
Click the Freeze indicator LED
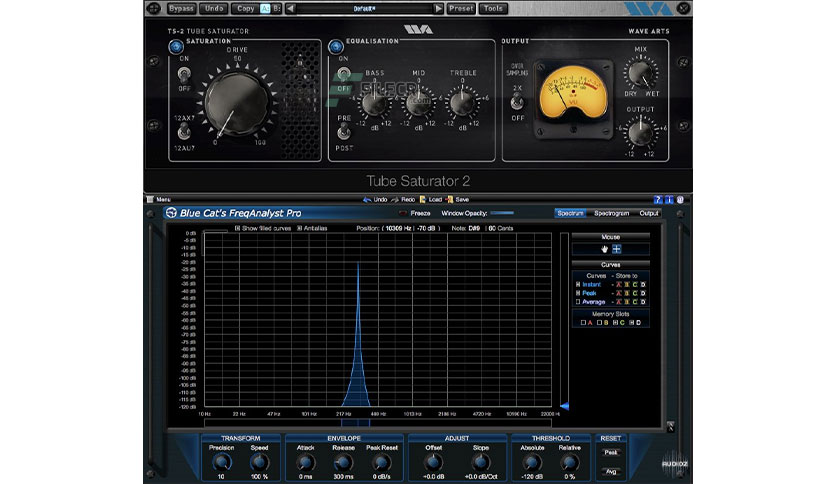tap(403, 213)
